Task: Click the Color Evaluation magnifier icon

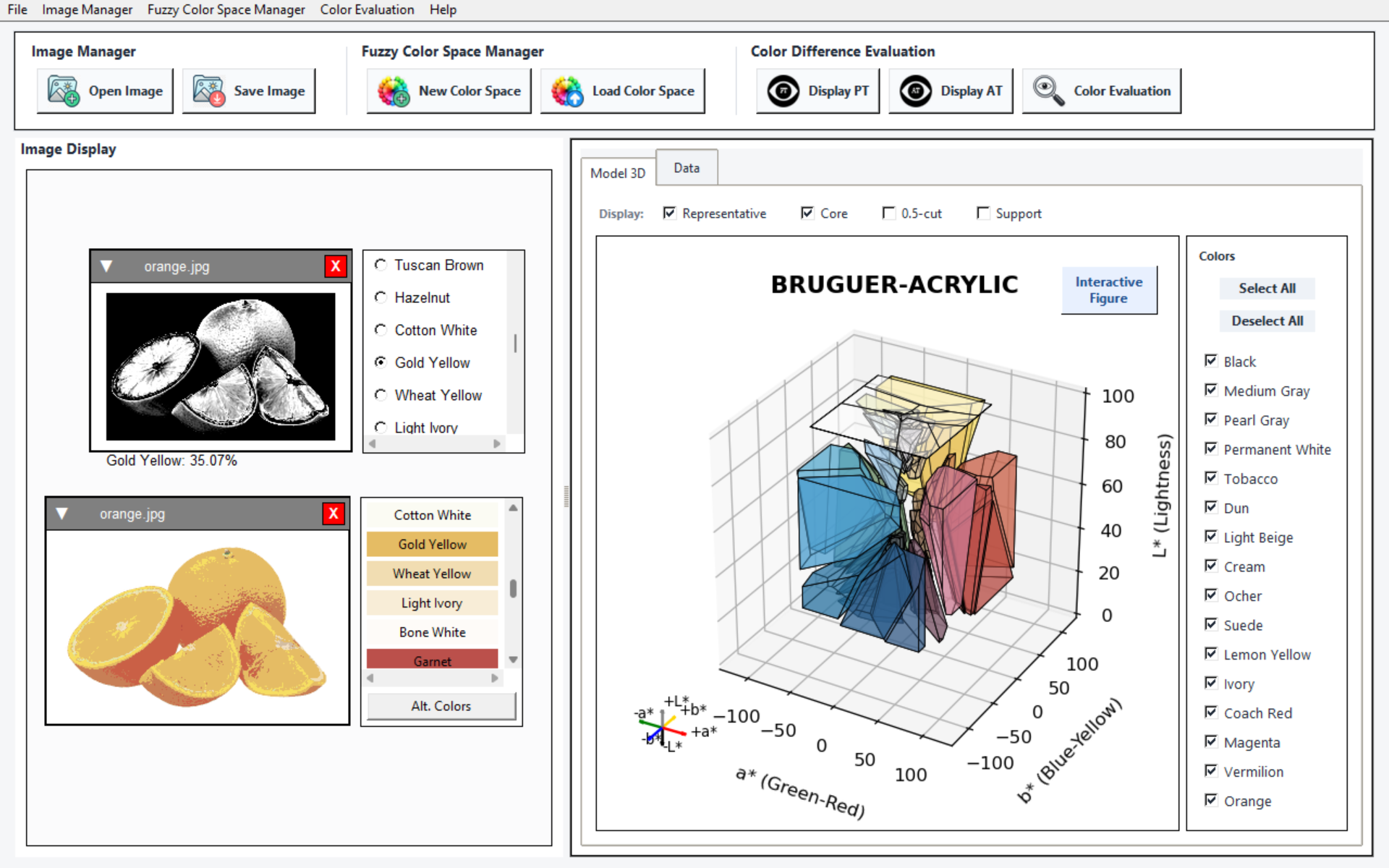Action: 1048,91
